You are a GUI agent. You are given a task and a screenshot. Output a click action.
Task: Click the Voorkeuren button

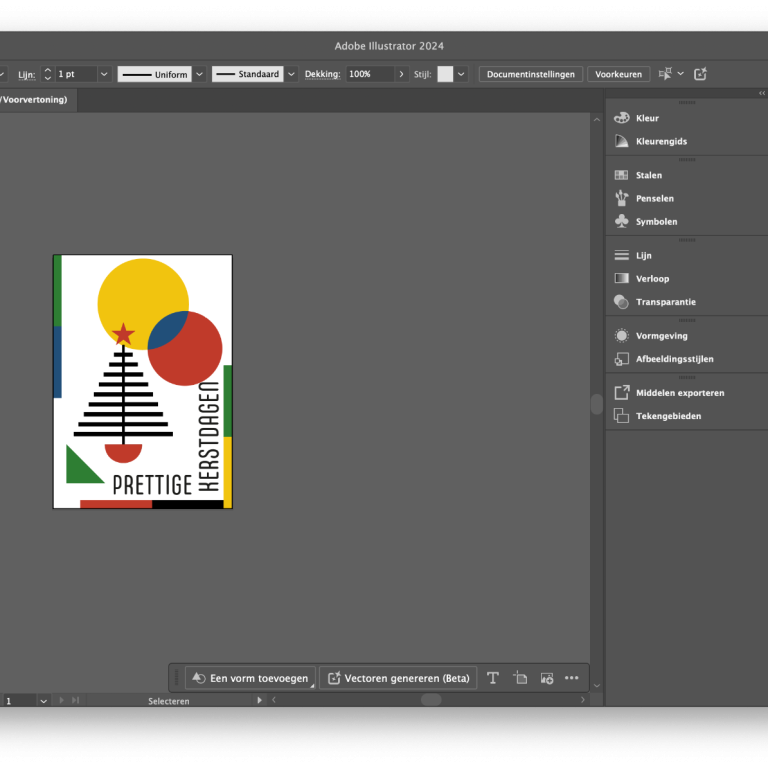click(618, 74)
